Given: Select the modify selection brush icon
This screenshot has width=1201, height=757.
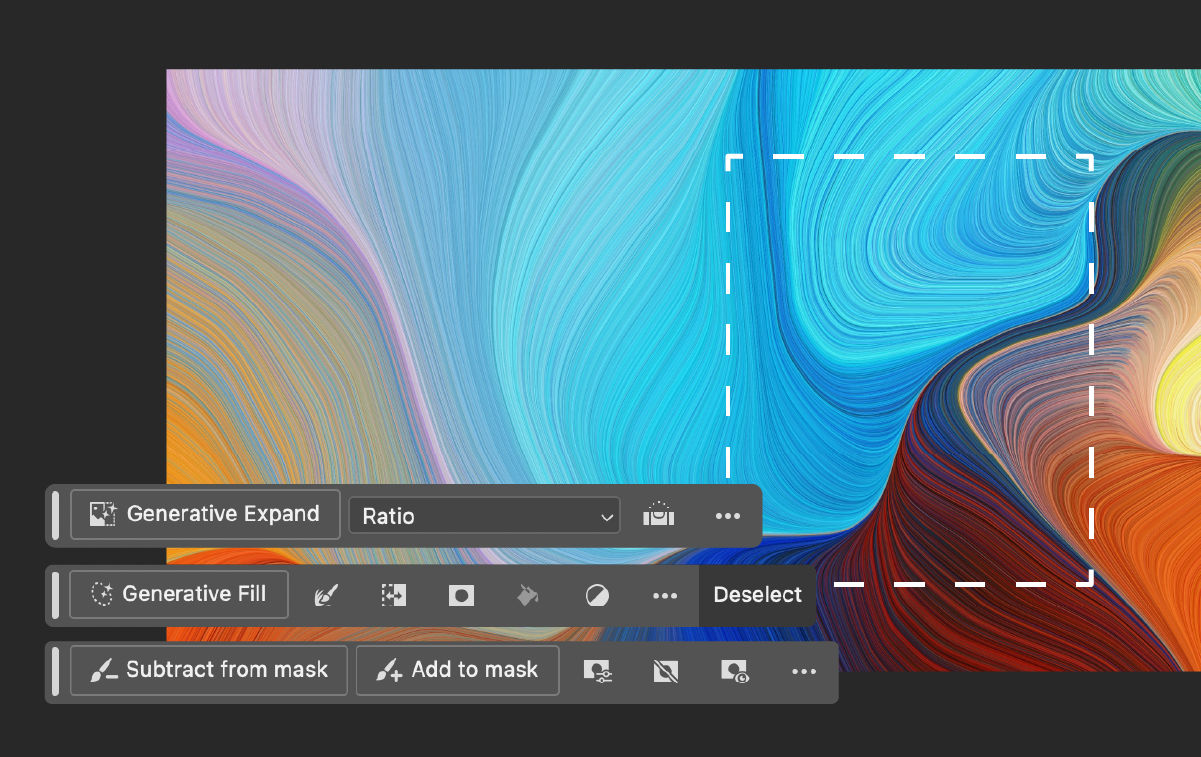Looking at the screenshot, I should pos(326,595).
